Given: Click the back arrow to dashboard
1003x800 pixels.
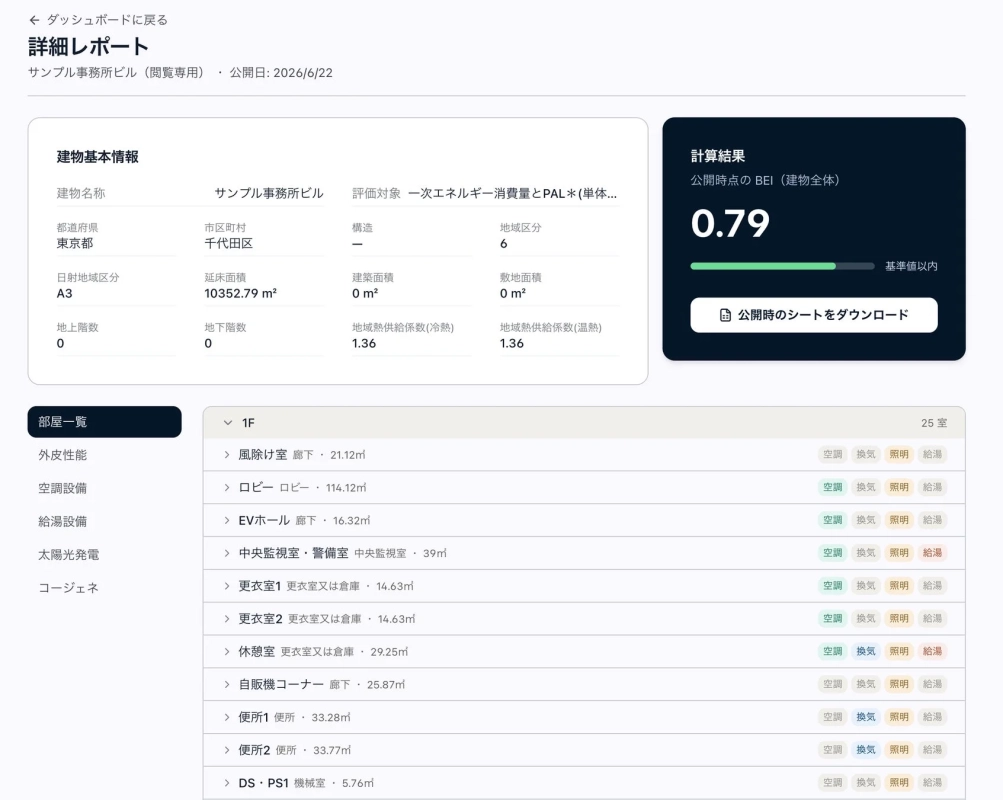Looking at the screenshot, I should tap(35, 20).
